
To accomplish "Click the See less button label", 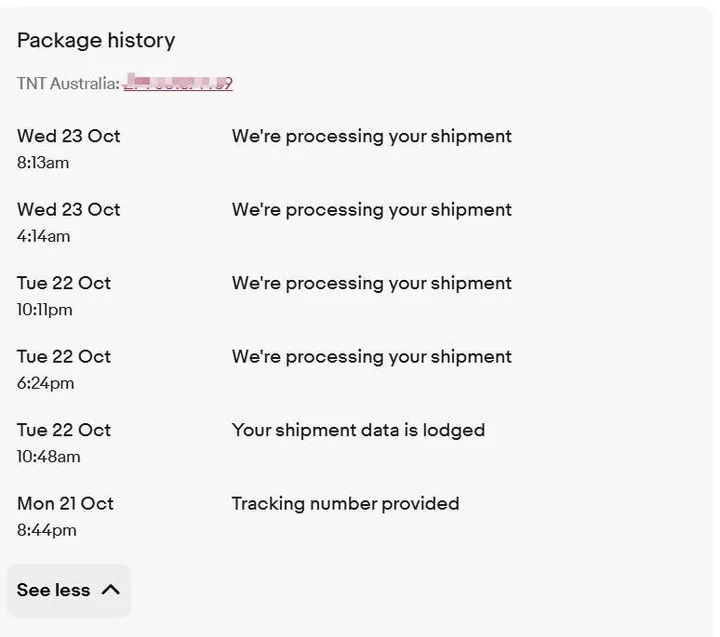I will [x=53, y=590].
